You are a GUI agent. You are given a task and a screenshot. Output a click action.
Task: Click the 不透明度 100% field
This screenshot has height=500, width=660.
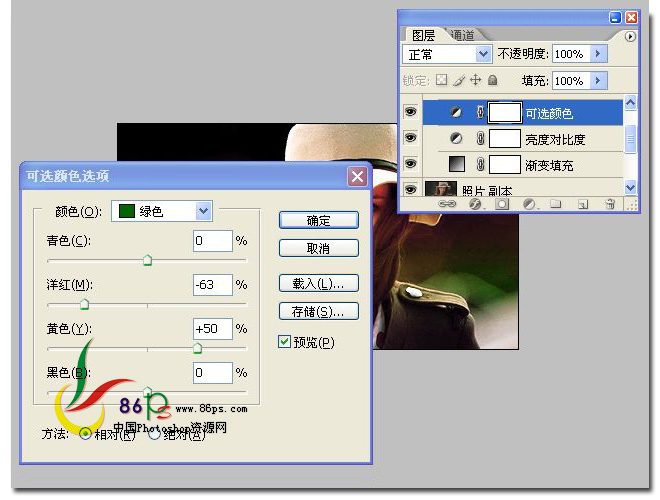coord(571,54)
